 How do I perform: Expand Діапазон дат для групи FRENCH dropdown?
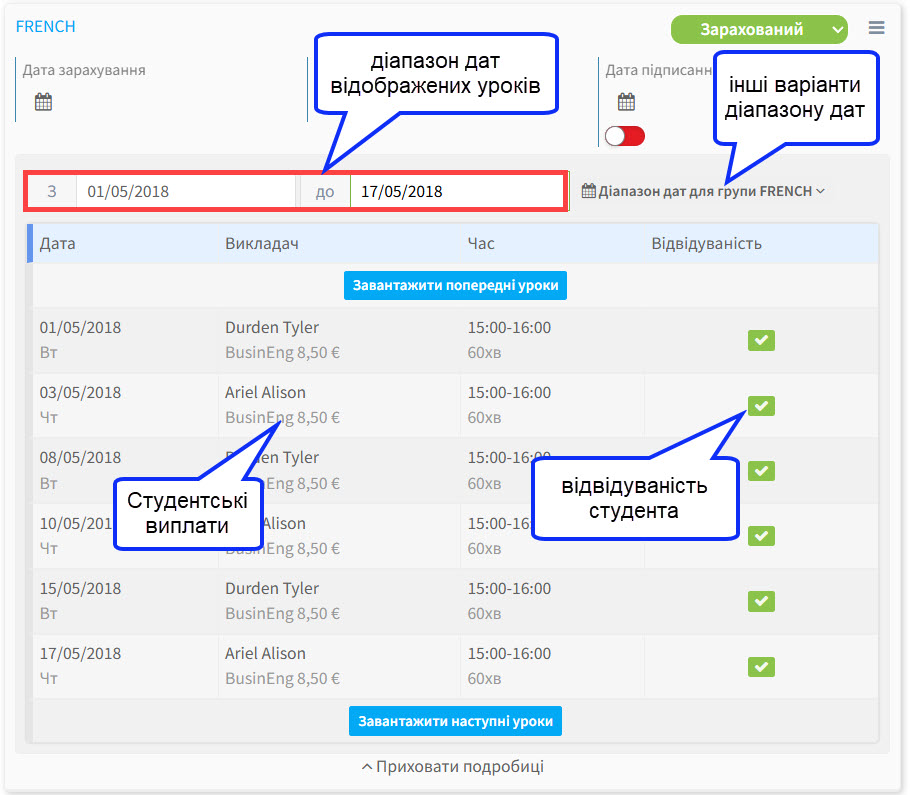704,191
